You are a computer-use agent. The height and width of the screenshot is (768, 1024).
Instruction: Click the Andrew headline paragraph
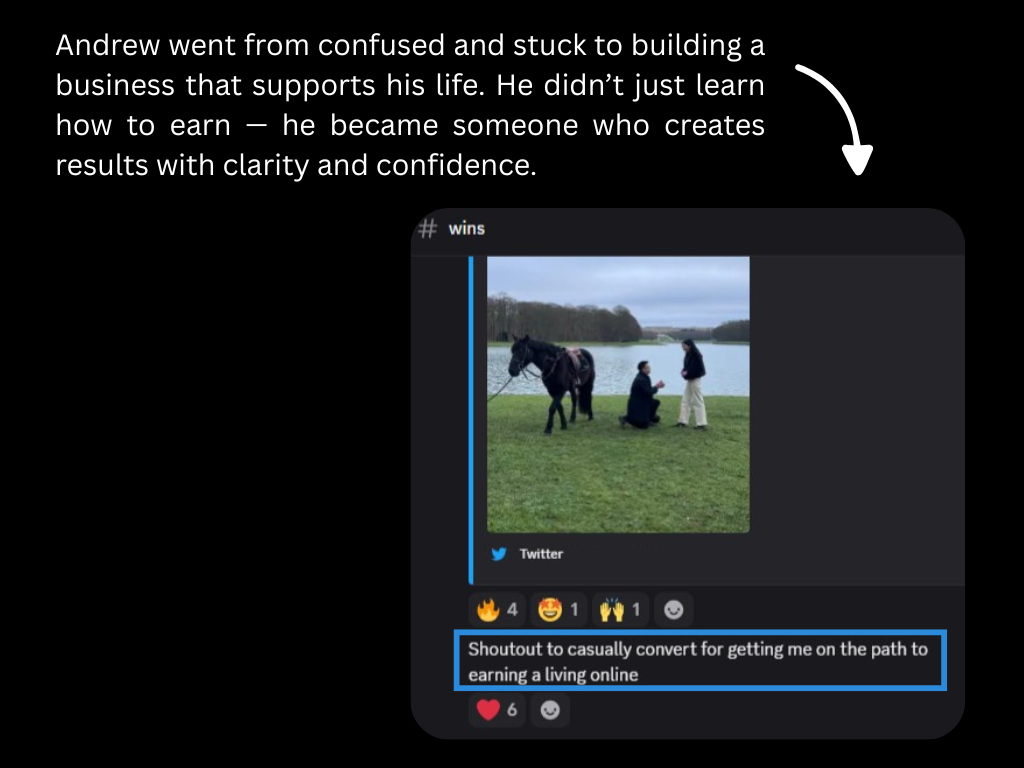(410, 105)
